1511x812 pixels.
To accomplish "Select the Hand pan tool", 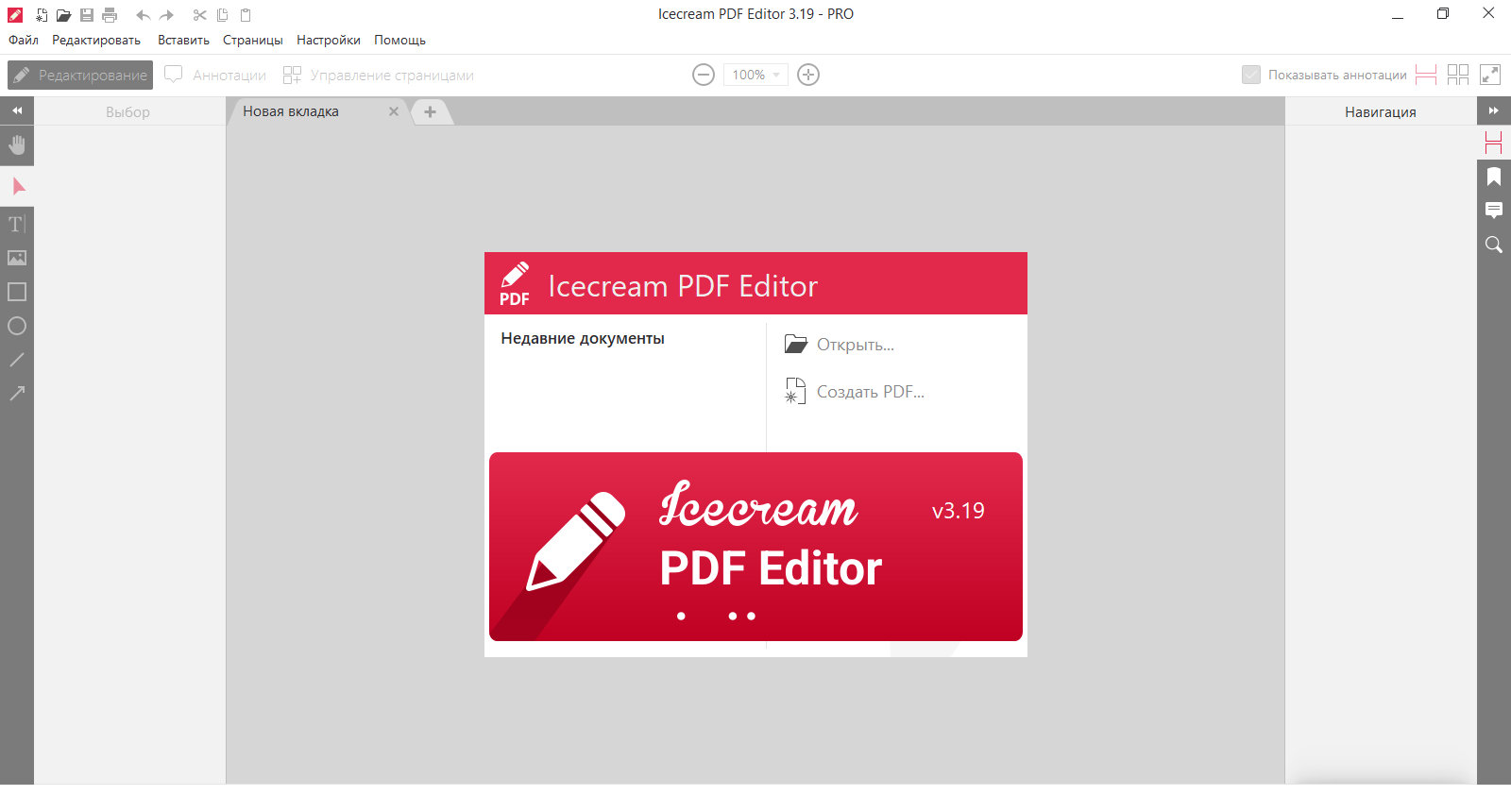I will (x=17, y=145).
